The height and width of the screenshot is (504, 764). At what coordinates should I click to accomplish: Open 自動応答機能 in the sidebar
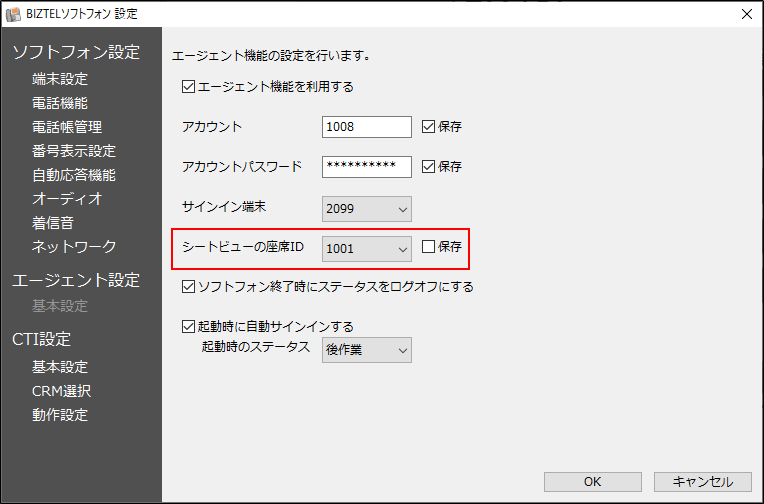pyautogui.click(x=74, y=174)
